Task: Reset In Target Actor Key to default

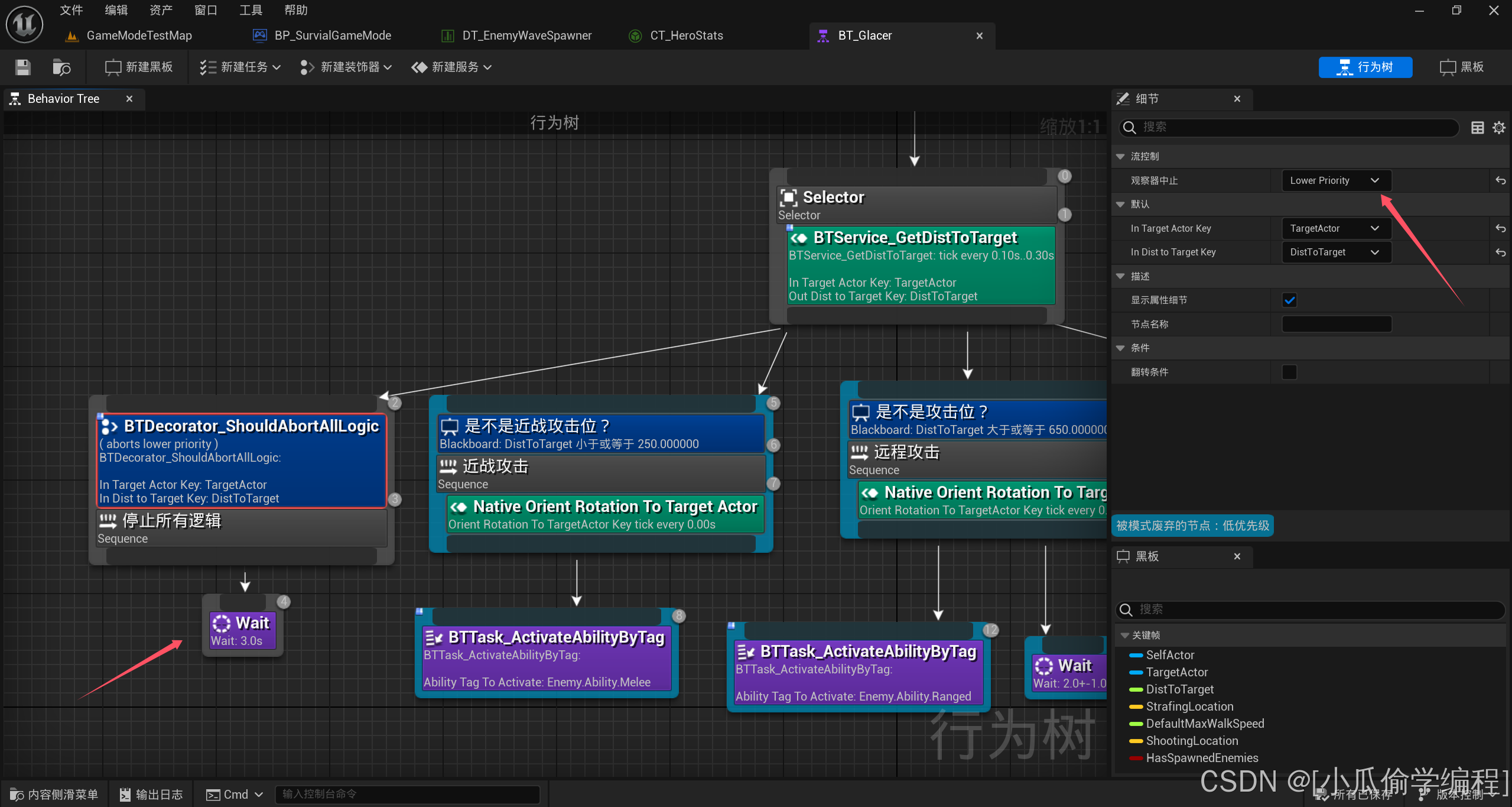Action: [1500, 229]
